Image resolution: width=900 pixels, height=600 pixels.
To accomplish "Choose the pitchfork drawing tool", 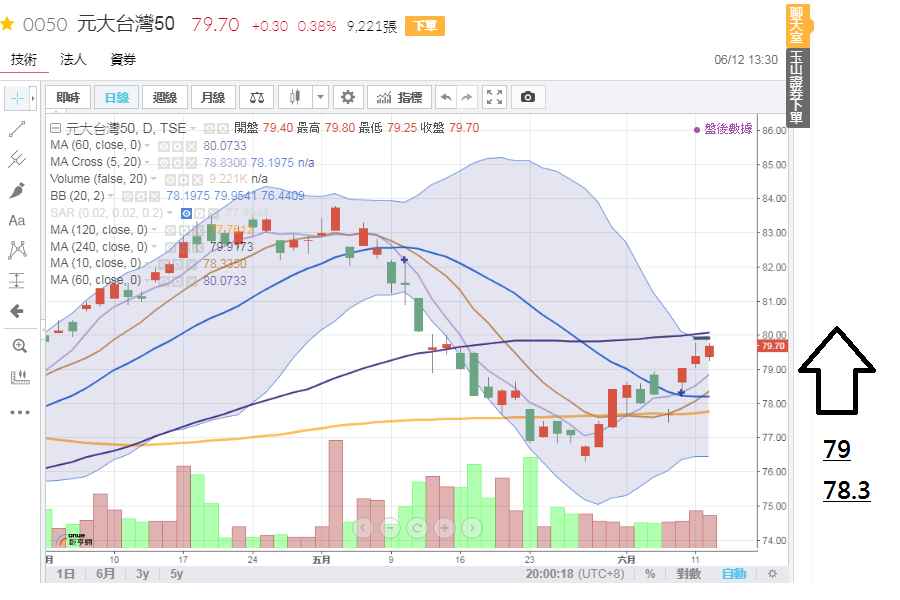I will click(17, 159).
